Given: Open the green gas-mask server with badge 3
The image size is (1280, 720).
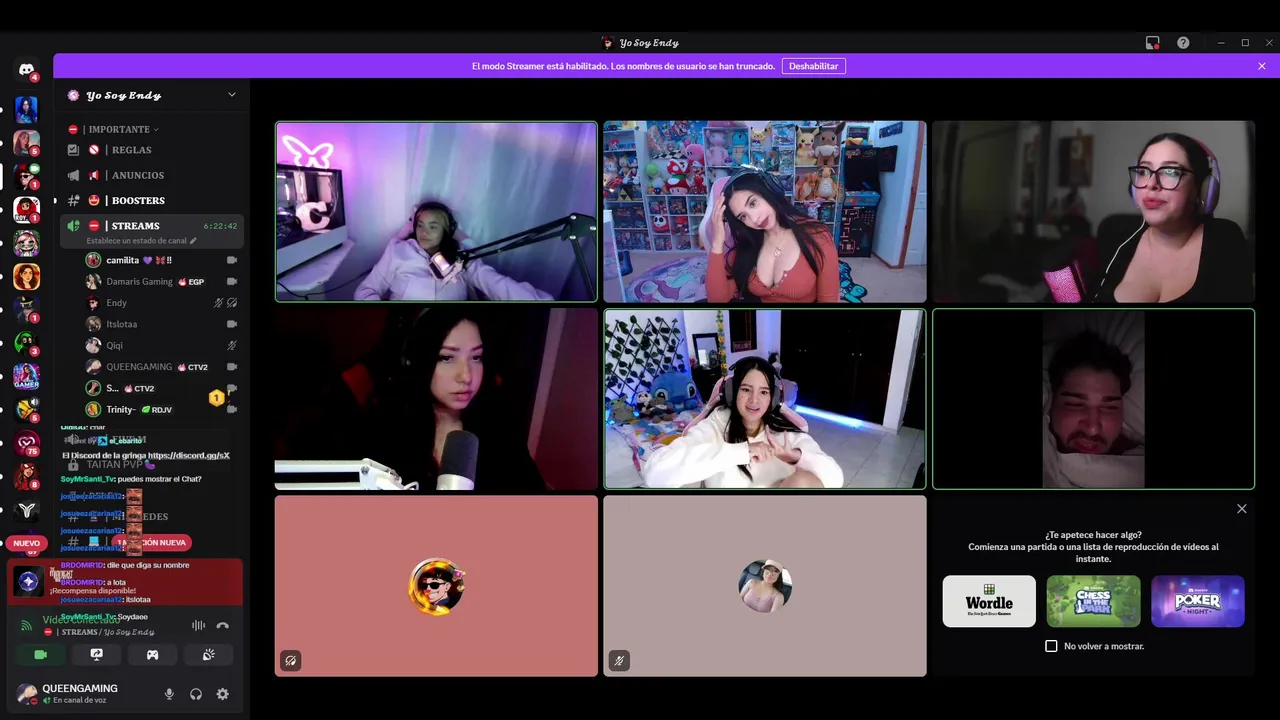Looking at the screenshot, I should (27, 342).
